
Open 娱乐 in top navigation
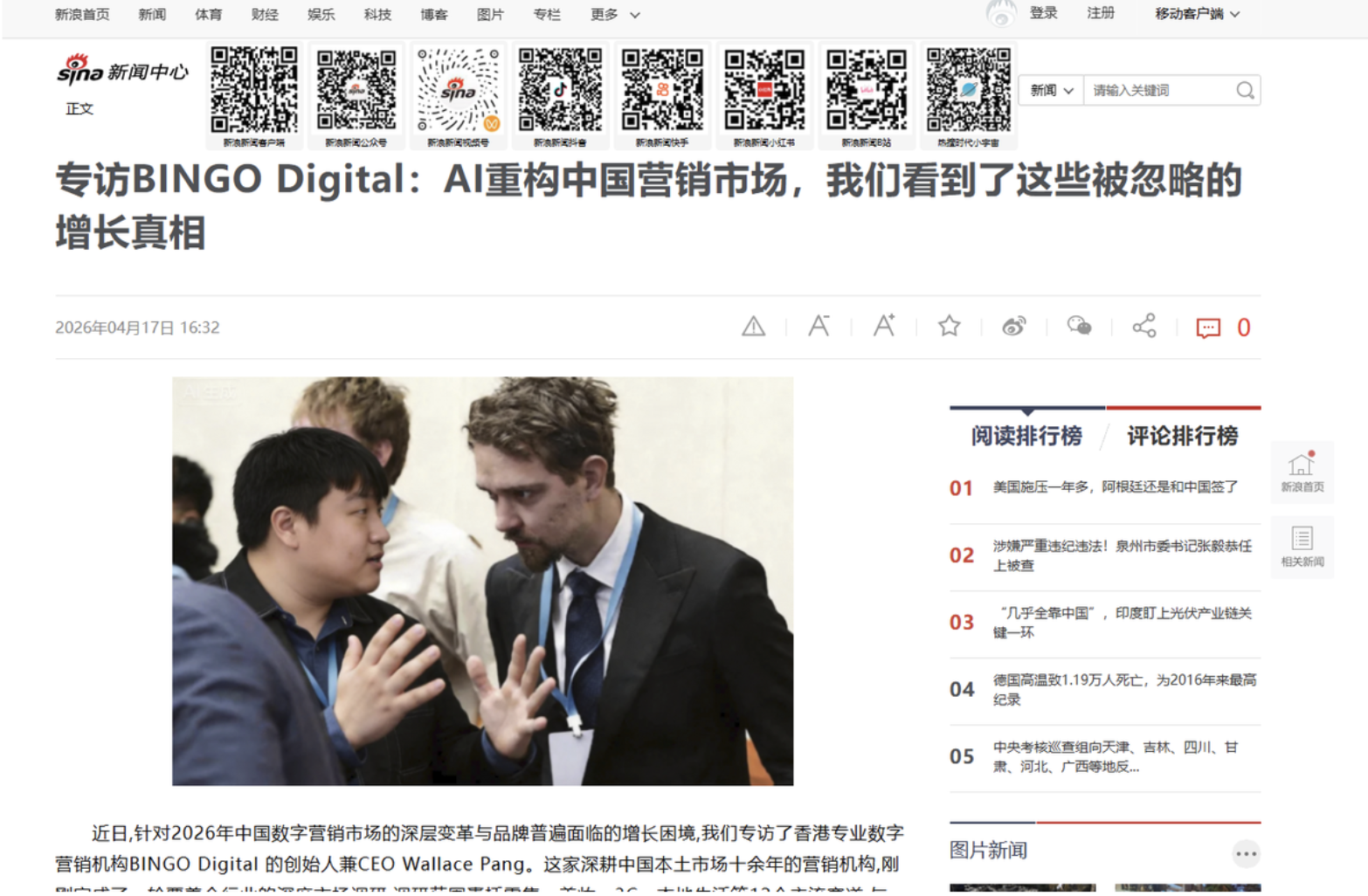pos(321,15)
